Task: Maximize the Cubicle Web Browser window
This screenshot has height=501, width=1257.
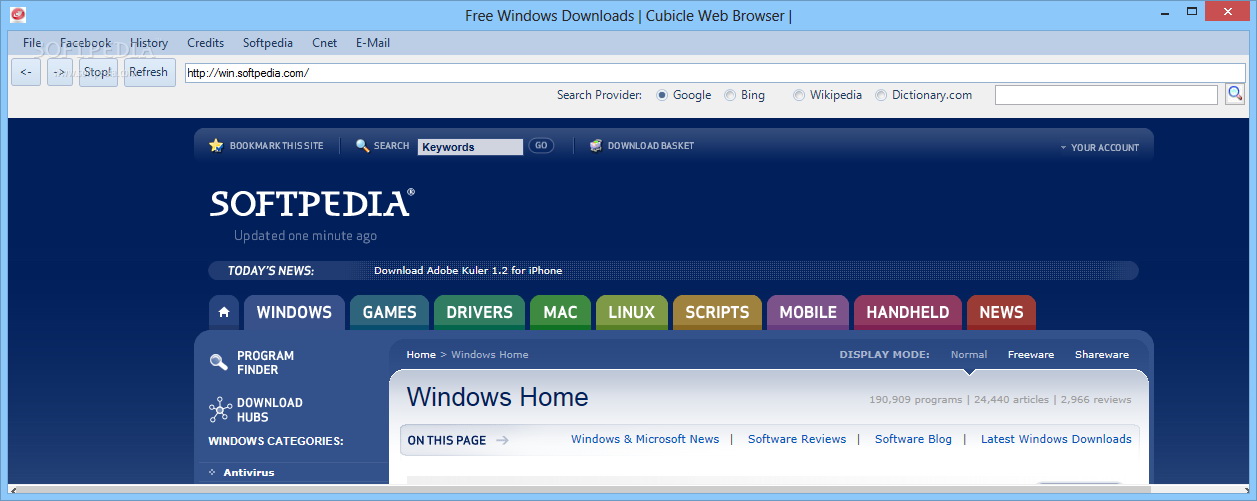Action: point(1192,13)
